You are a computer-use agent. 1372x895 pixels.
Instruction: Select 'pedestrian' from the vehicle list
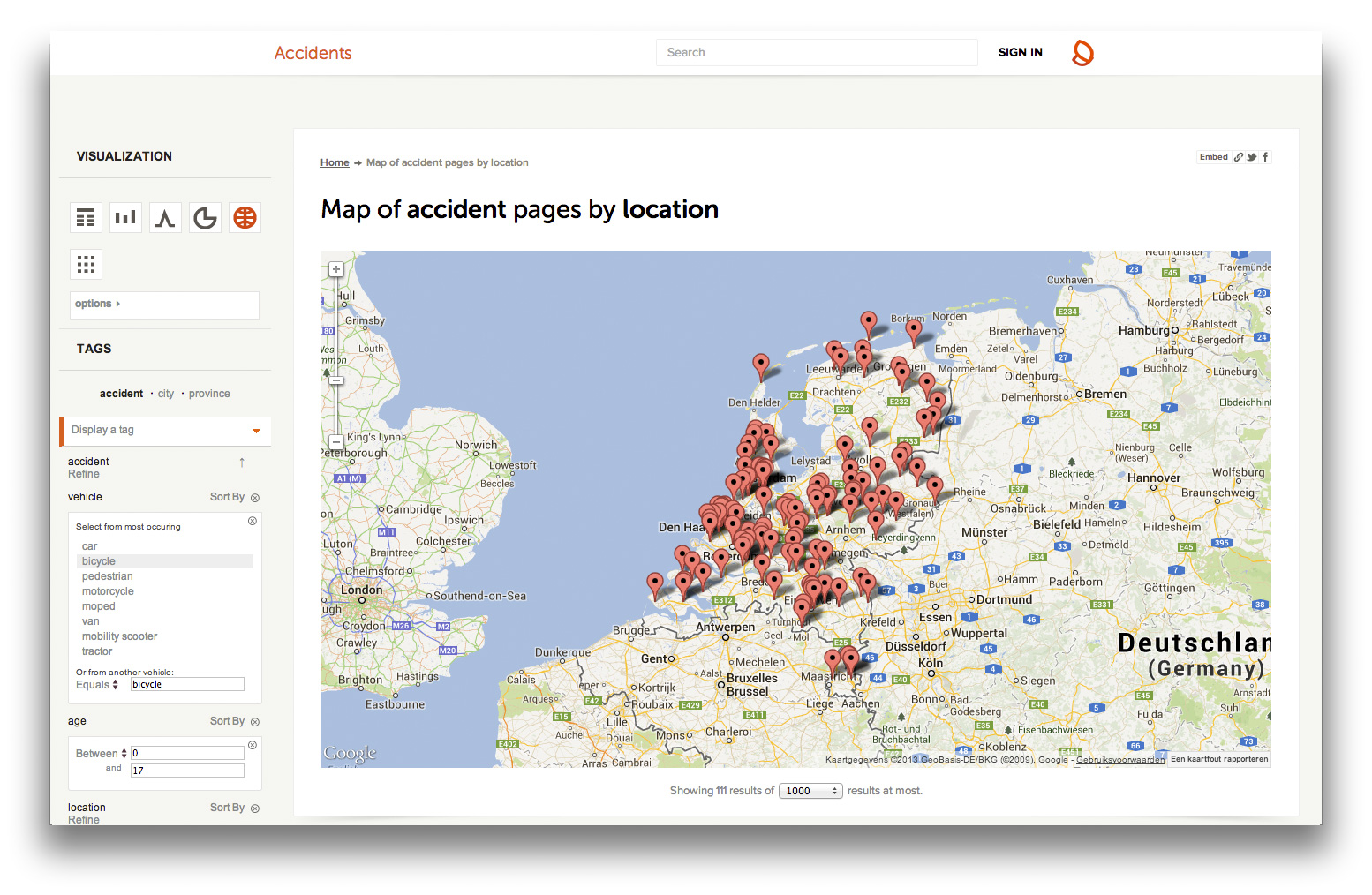click(108, 576)
